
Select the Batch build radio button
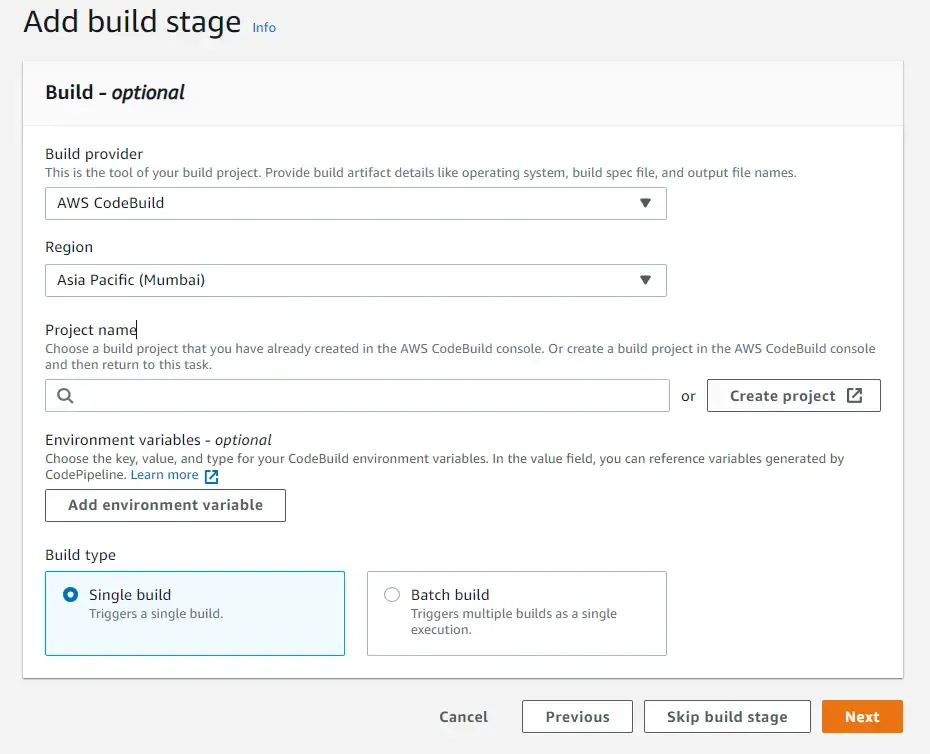click(x=392, y=594)
